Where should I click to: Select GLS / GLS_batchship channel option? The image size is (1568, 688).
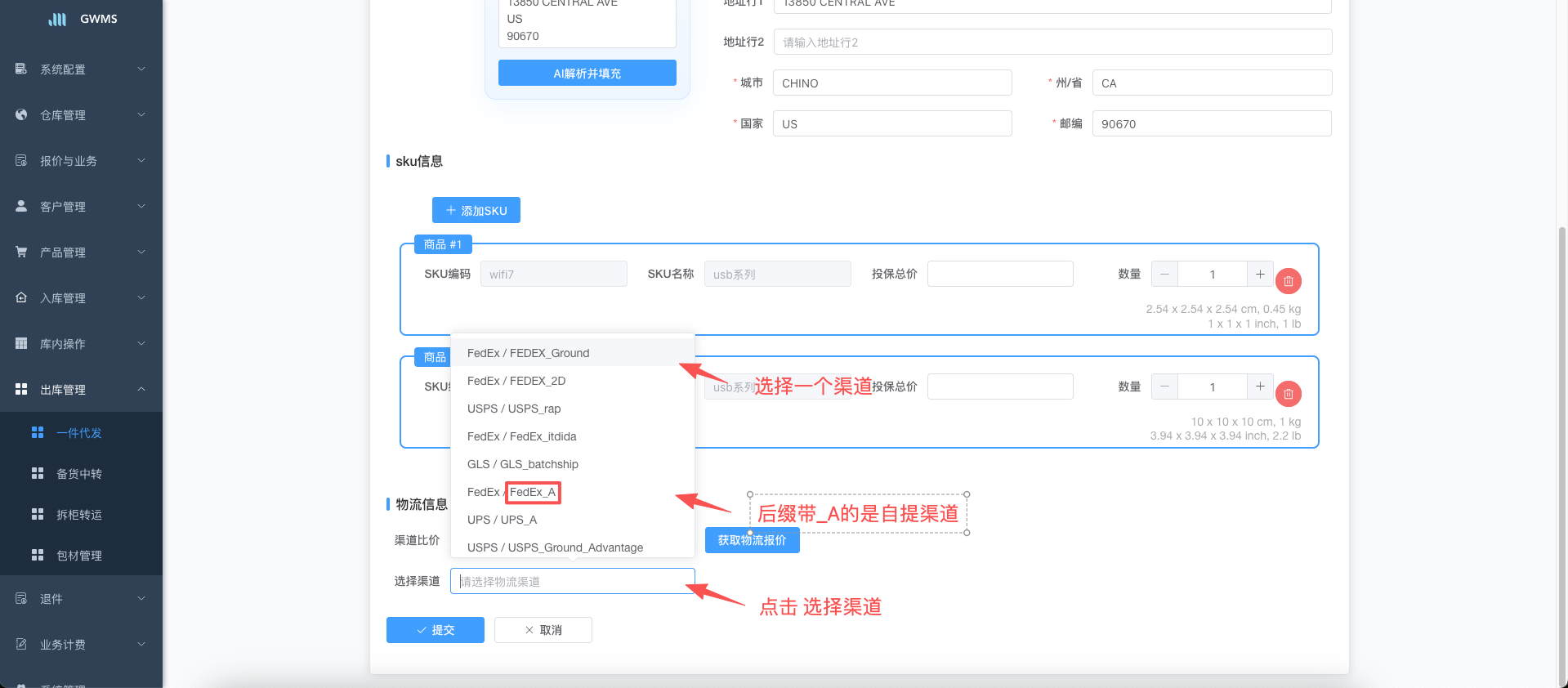pos(572,464)
